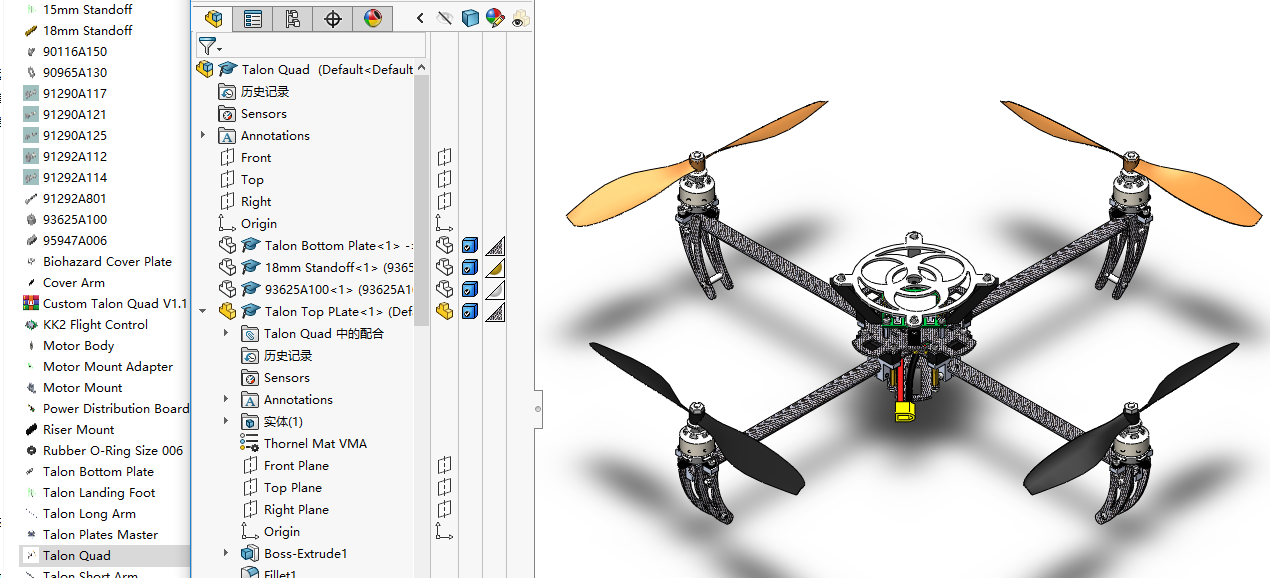1270x578 pixels.
Task: Select the Biohazard Cover Plate file
Action: (107, 261)
